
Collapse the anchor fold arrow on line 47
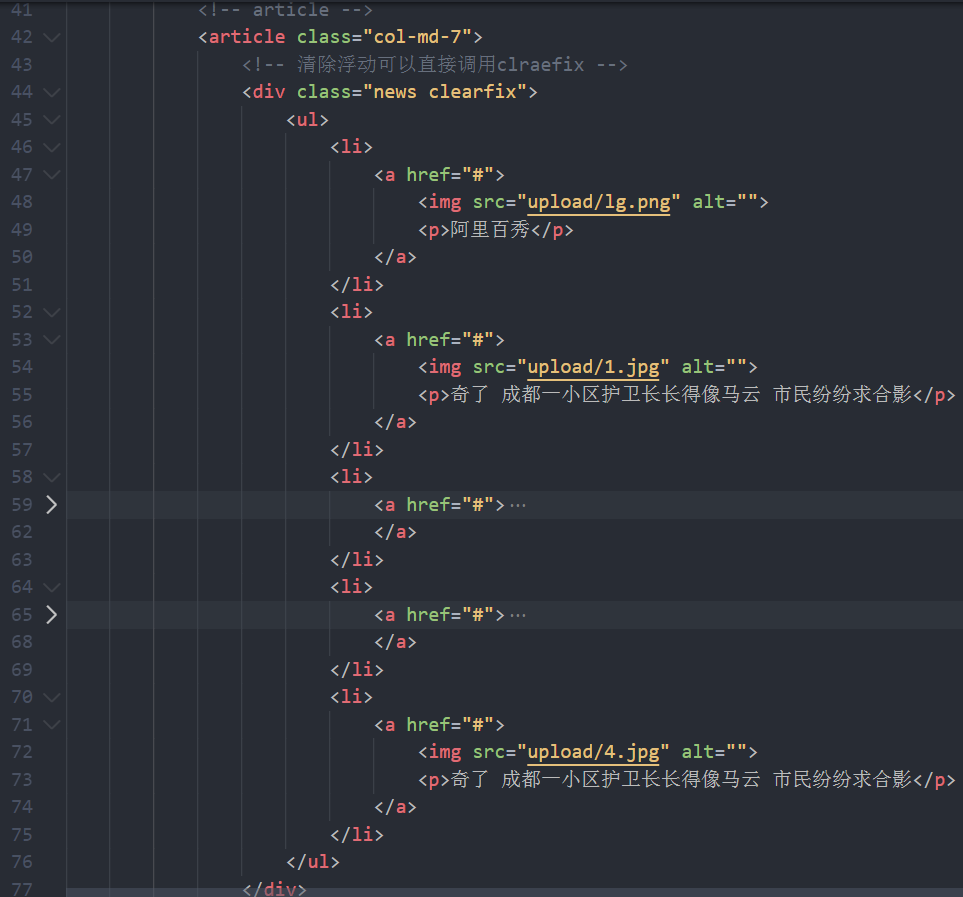pyautogui.click(x=52, y=175)
